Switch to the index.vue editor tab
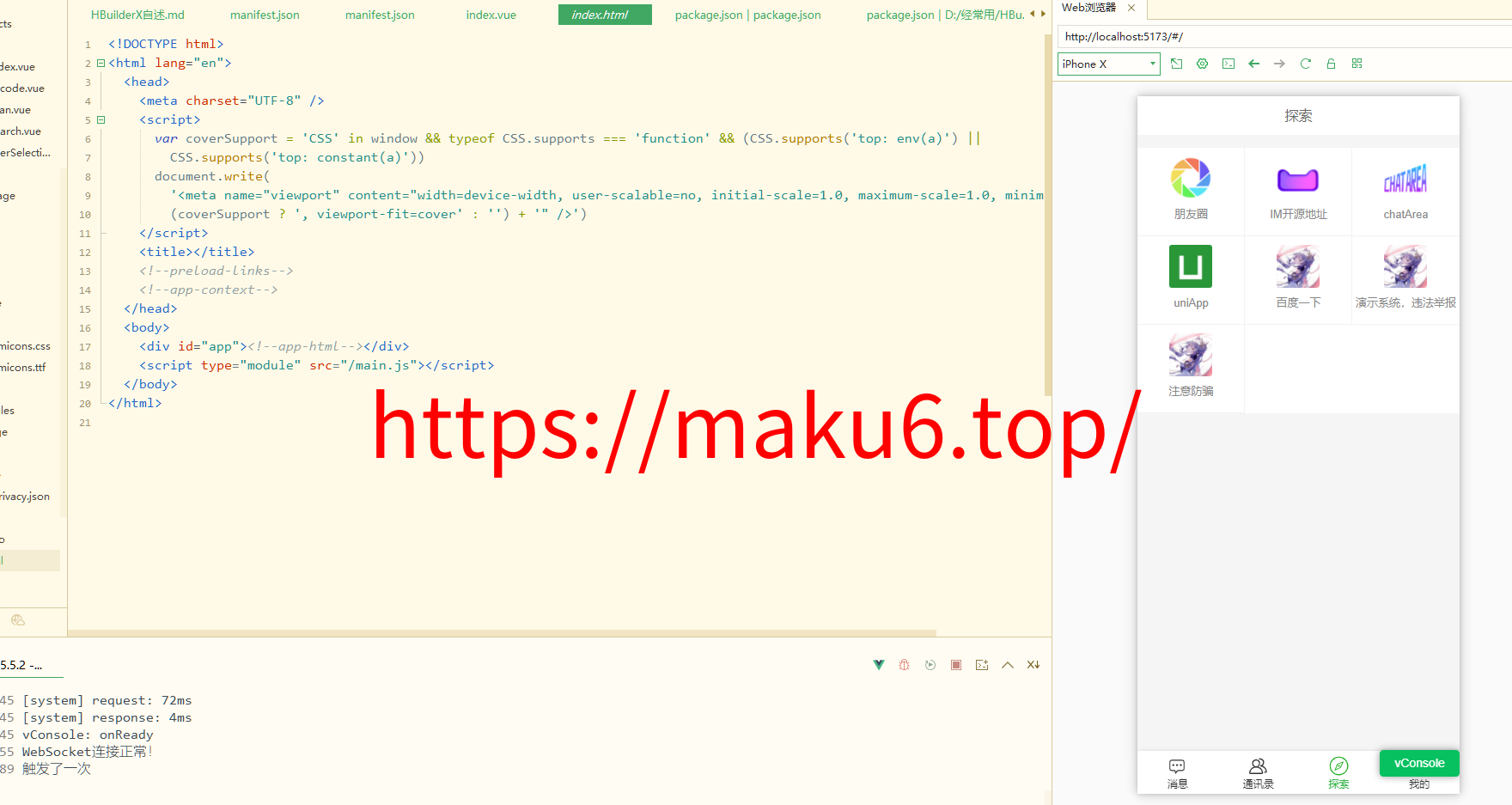 point(491,15)
